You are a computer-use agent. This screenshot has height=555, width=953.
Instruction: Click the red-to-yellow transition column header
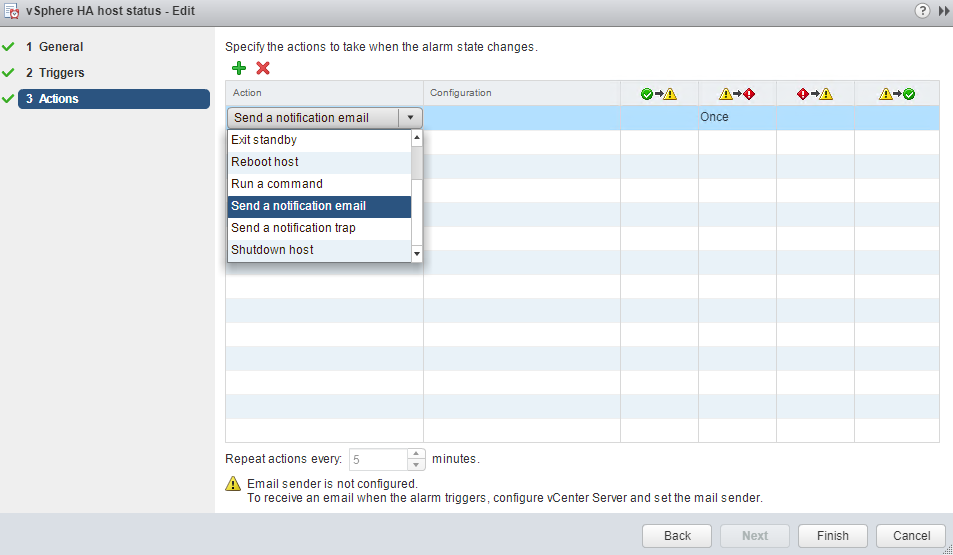(815, 94)
